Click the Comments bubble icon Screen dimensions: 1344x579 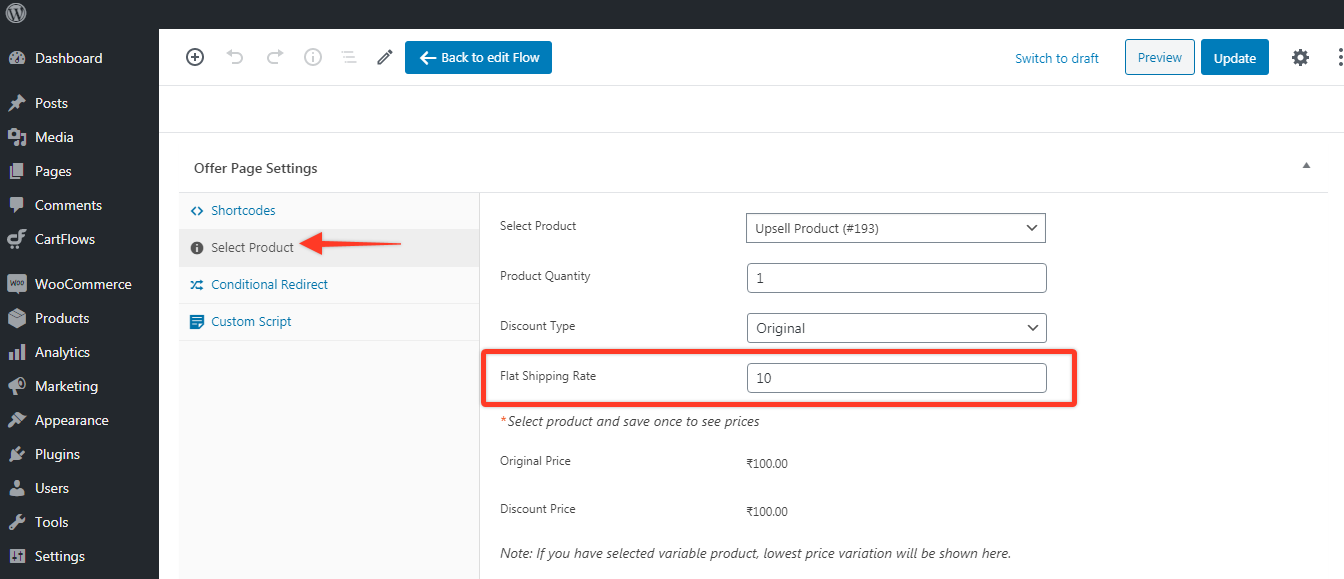pos(16,205)
